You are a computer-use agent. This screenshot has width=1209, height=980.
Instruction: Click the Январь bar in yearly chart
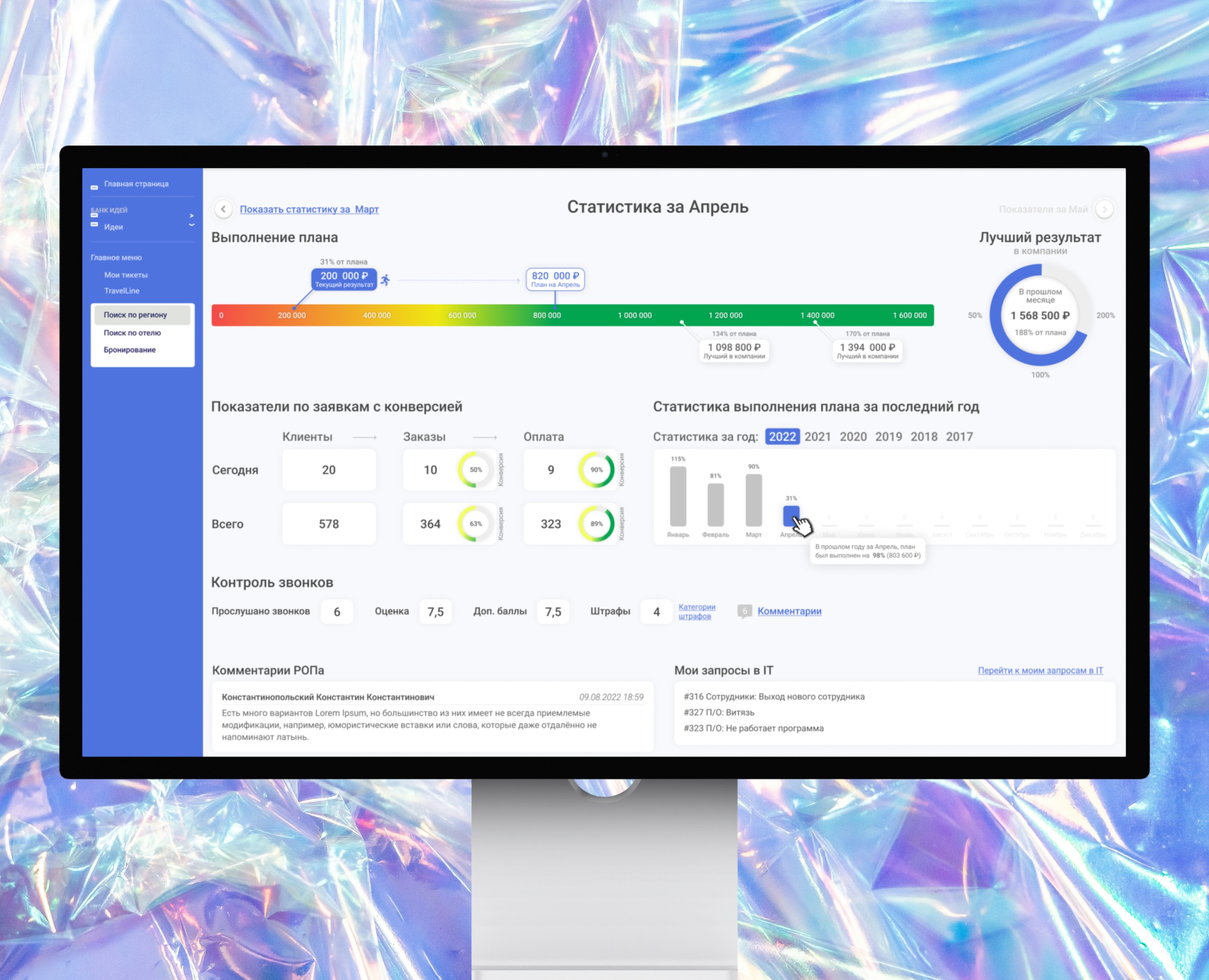coord(677,496)
